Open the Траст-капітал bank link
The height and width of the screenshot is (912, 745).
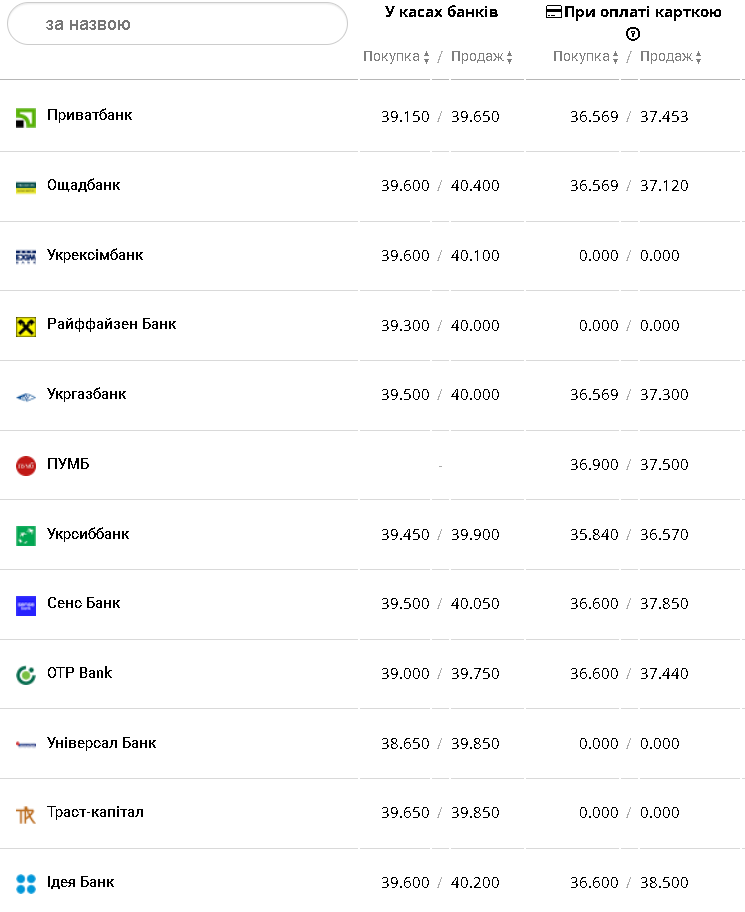point(95,812)
